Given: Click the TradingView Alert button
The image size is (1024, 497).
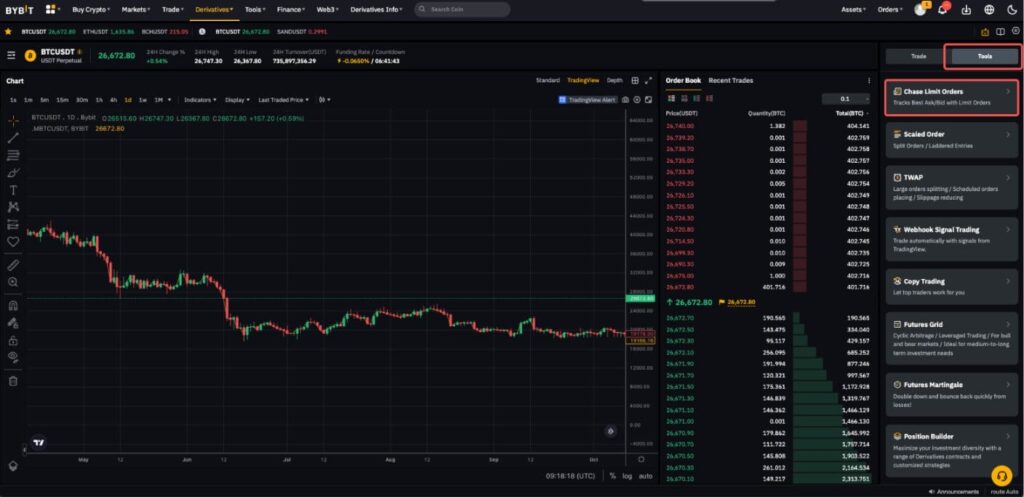Looking at the screenshot, I should tap(588, 100).
